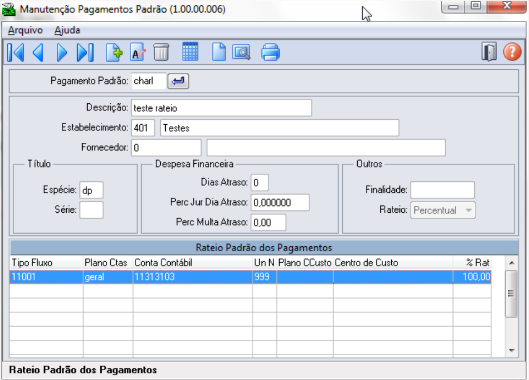Viewport: 529px width, 380px height.
Task: Go to the next record
Action: 62,53
